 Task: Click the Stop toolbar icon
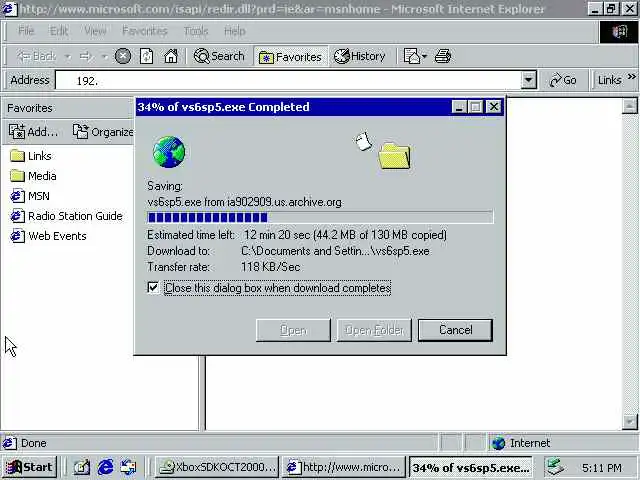click(x=122, y=56)
